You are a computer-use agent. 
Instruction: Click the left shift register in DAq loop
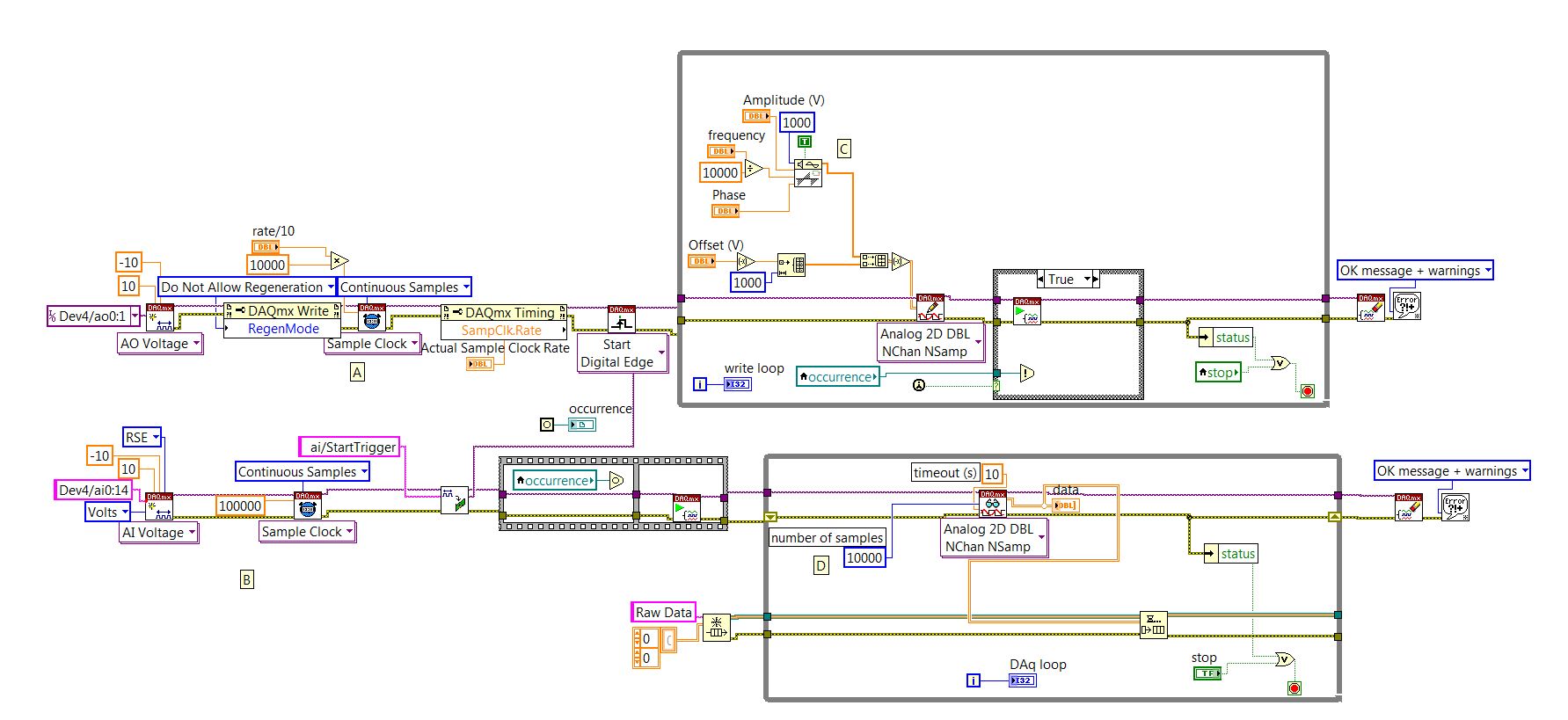point(771,517)
